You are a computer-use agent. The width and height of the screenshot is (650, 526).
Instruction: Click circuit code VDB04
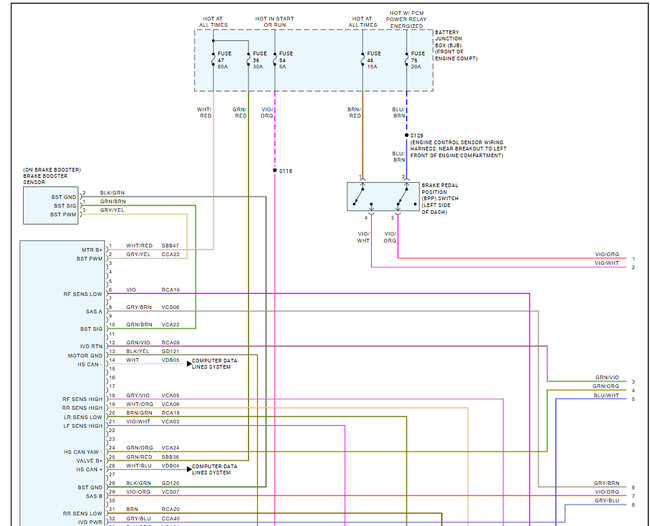[x=170, y=466]
